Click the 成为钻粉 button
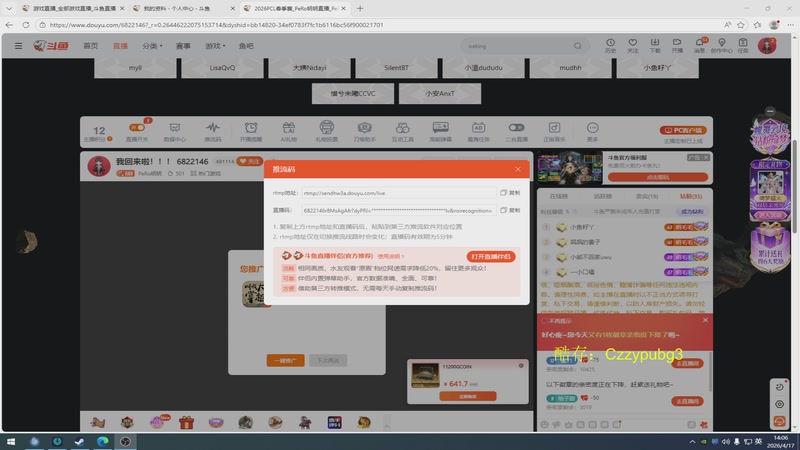 (x=692, y=211)
